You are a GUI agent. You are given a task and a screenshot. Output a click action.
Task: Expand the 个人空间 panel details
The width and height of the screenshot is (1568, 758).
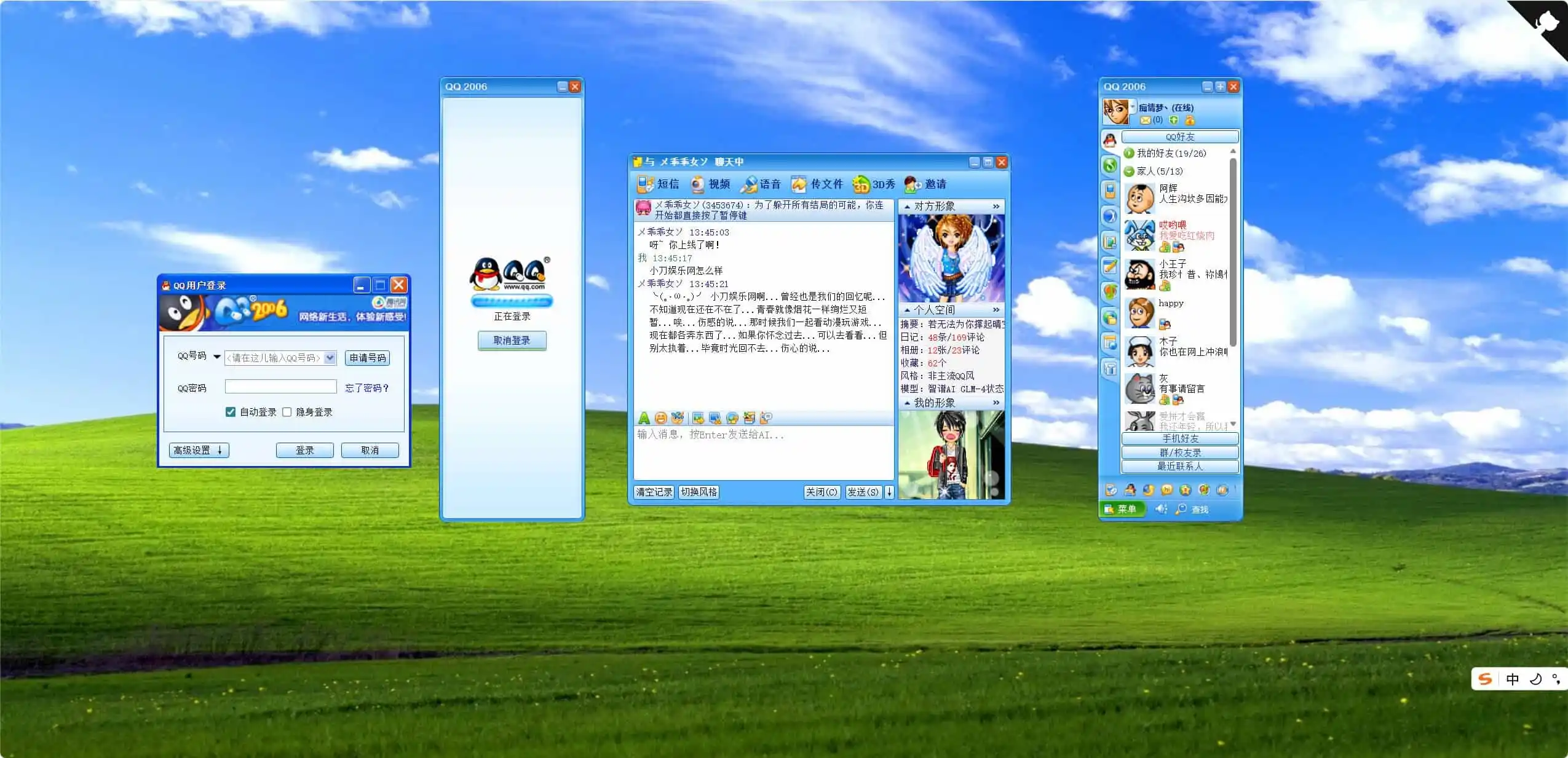point(995,310)
